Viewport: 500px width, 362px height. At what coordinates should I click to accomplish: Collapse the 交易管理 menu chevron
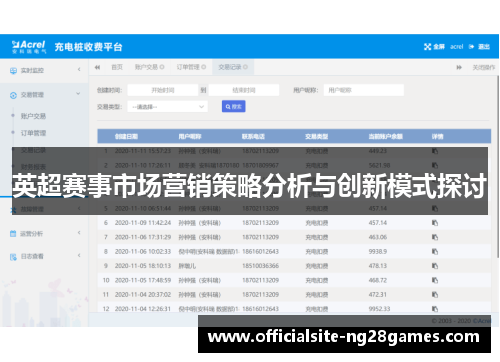(78, 94)
